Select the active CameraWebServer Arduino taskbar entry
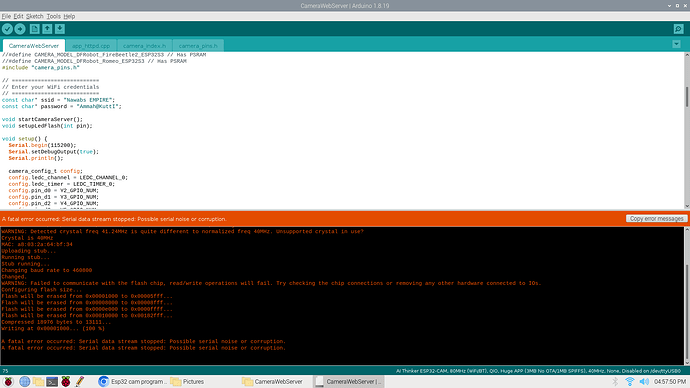The image size is (690, 388). click(349, 381)
